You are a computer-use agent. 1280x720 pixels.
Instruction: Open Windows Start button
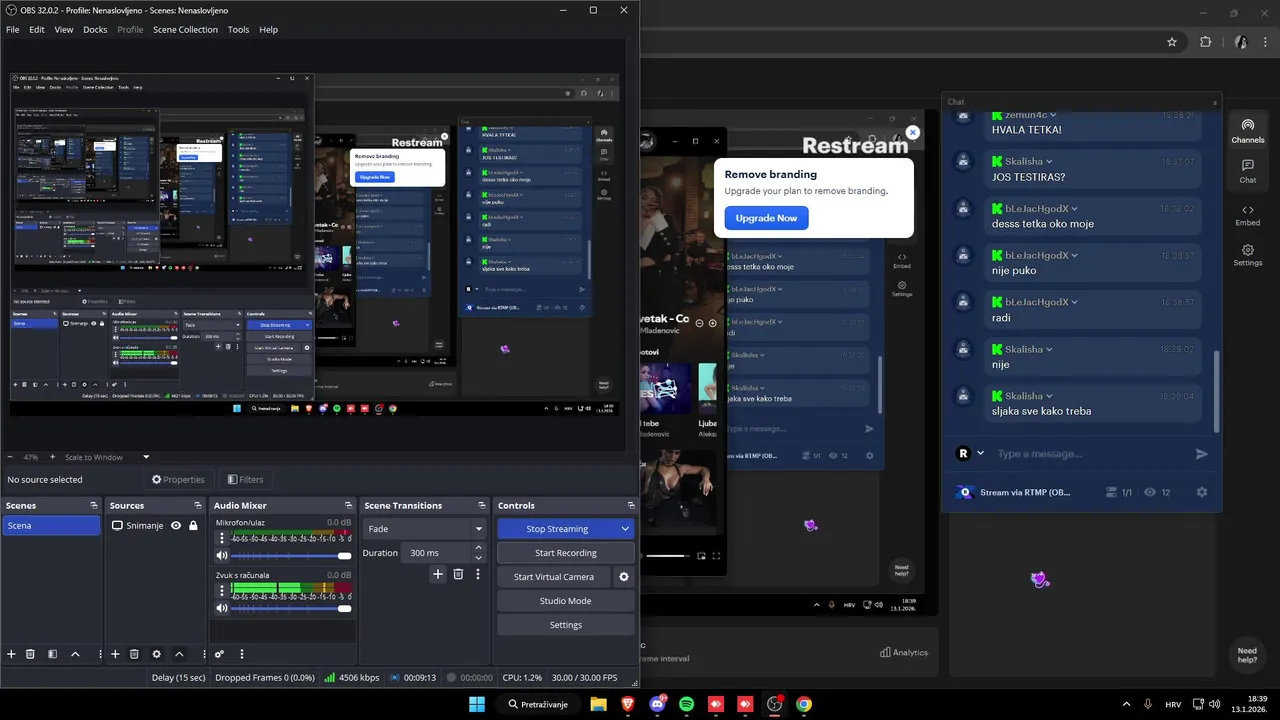(x=476, y=704)
